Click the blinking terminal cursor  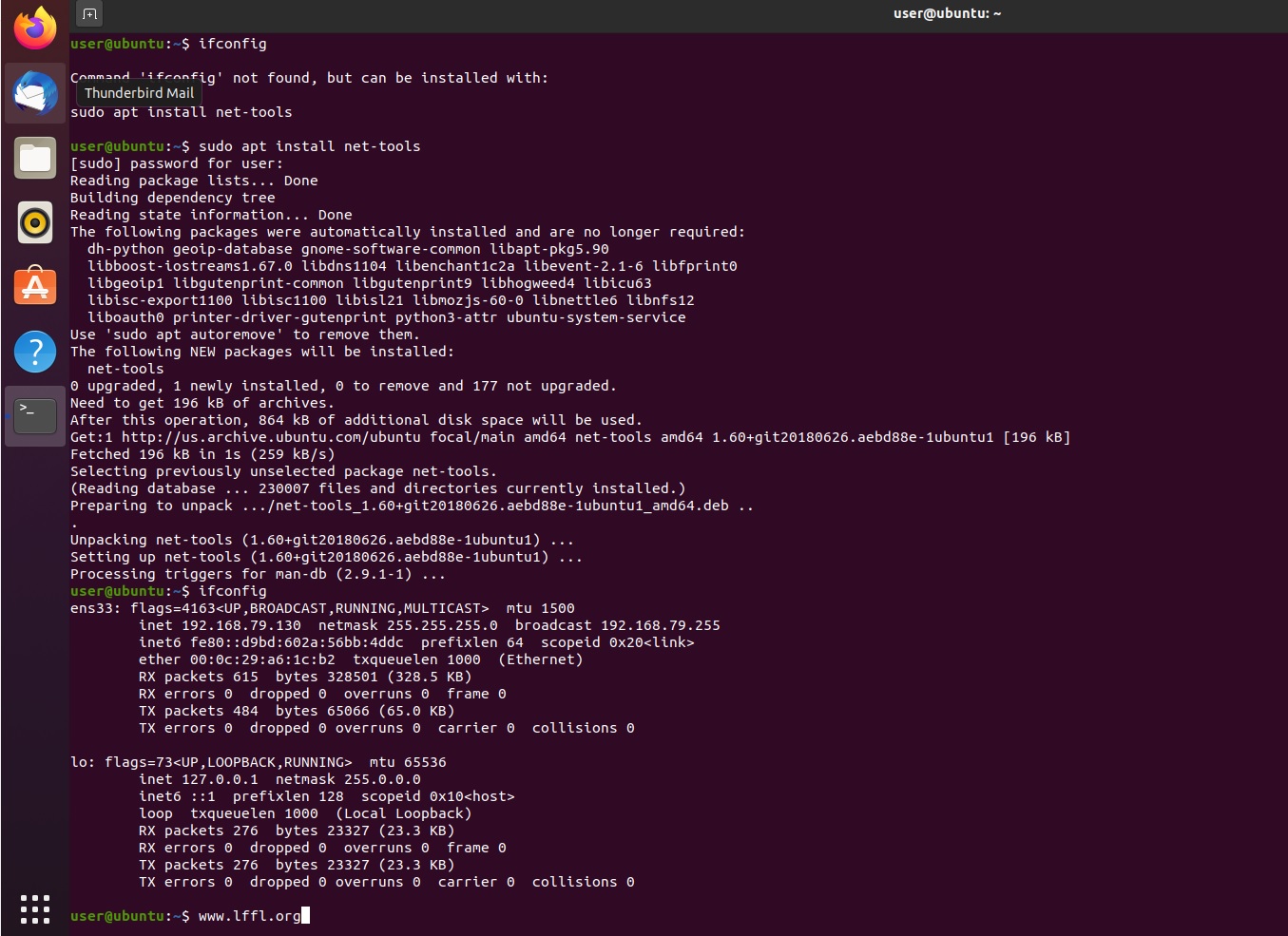pyautogui.click(x=305, y=915)
